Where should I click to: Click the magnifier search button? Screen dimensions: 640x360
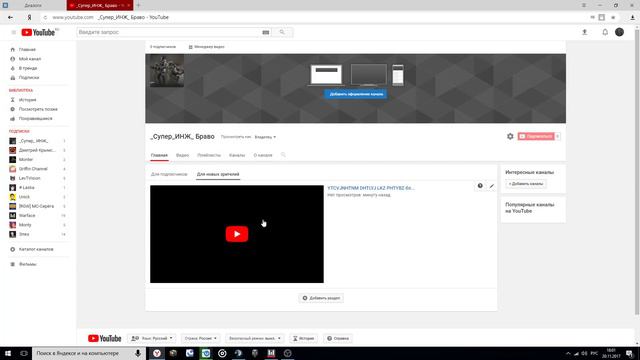(x=282, y=32)
